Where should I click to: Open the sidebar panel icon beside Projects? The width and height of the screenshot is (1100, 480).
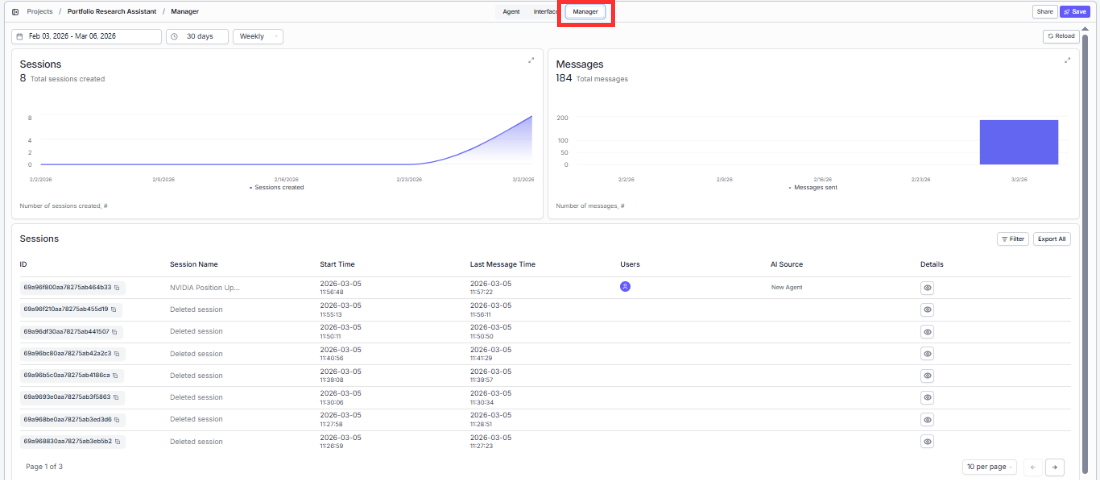click(15, 12)
